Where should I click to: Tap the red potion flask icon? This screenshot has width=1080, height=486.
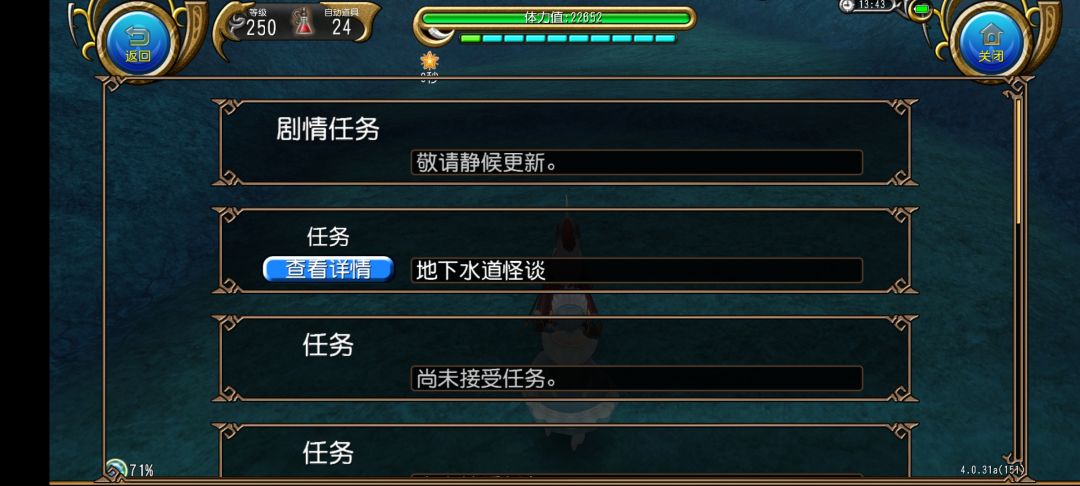(x=303, y=22)
